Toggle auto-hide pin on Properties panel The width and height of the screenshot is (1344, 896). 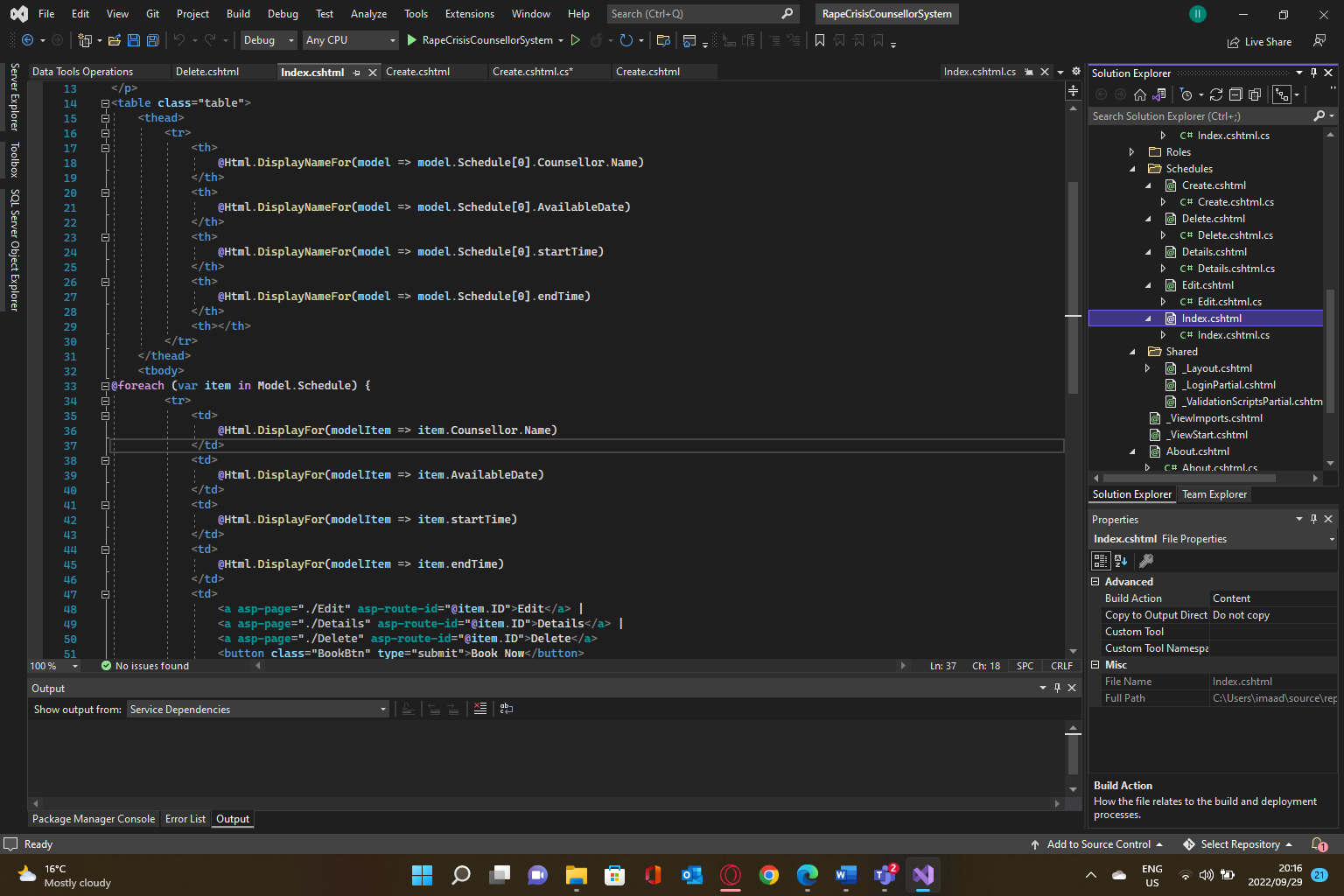pyautogui.click(x=1314, y=519)
